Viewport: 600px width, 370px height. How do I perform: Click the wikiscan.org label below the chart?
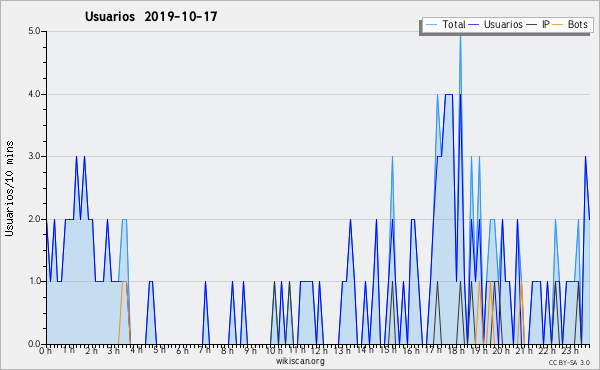(x=300, y=361)
